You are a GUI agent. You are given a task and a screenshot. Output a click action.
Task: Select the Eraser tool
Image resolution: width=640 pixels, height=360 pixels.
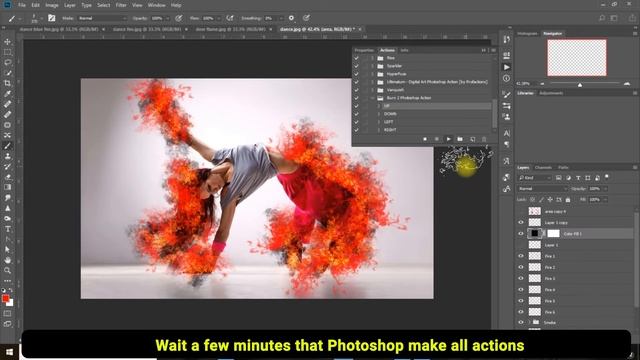[7, 177]
